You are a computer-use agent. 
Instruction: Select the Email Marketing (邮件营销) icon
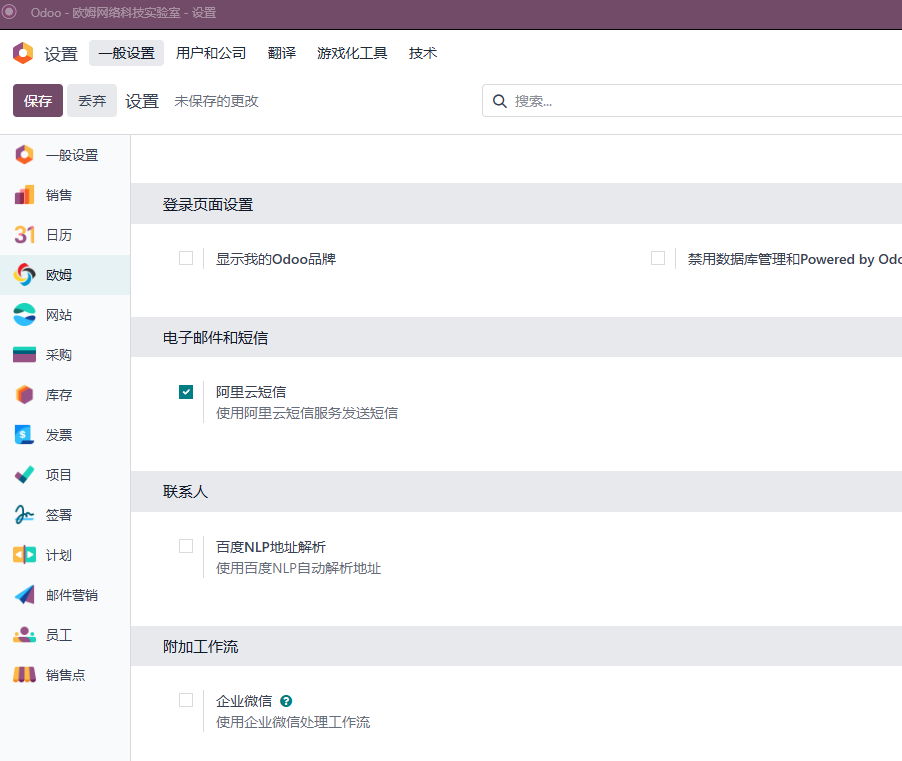[24, 595]
